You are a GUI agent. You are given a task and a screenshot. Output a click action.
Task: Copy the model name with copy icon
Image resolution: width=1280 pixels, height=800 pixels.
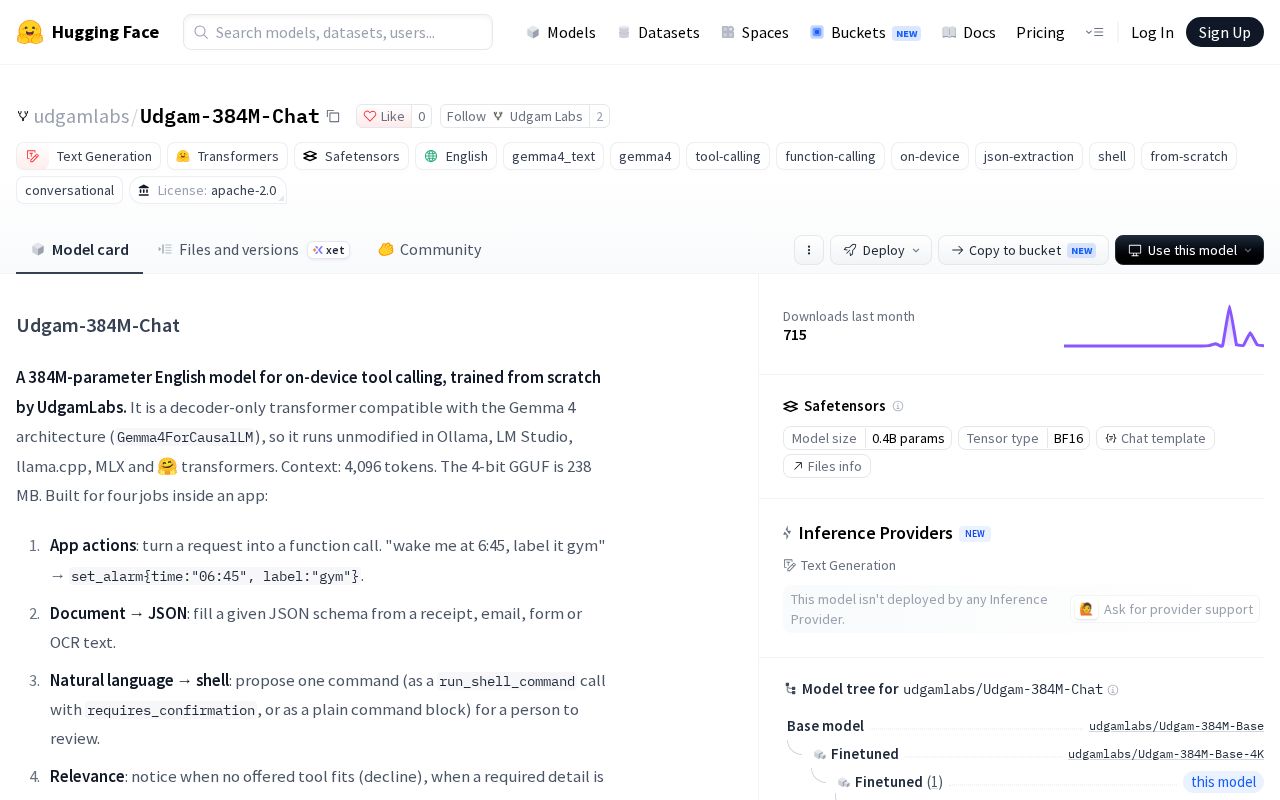click(333, 116)
